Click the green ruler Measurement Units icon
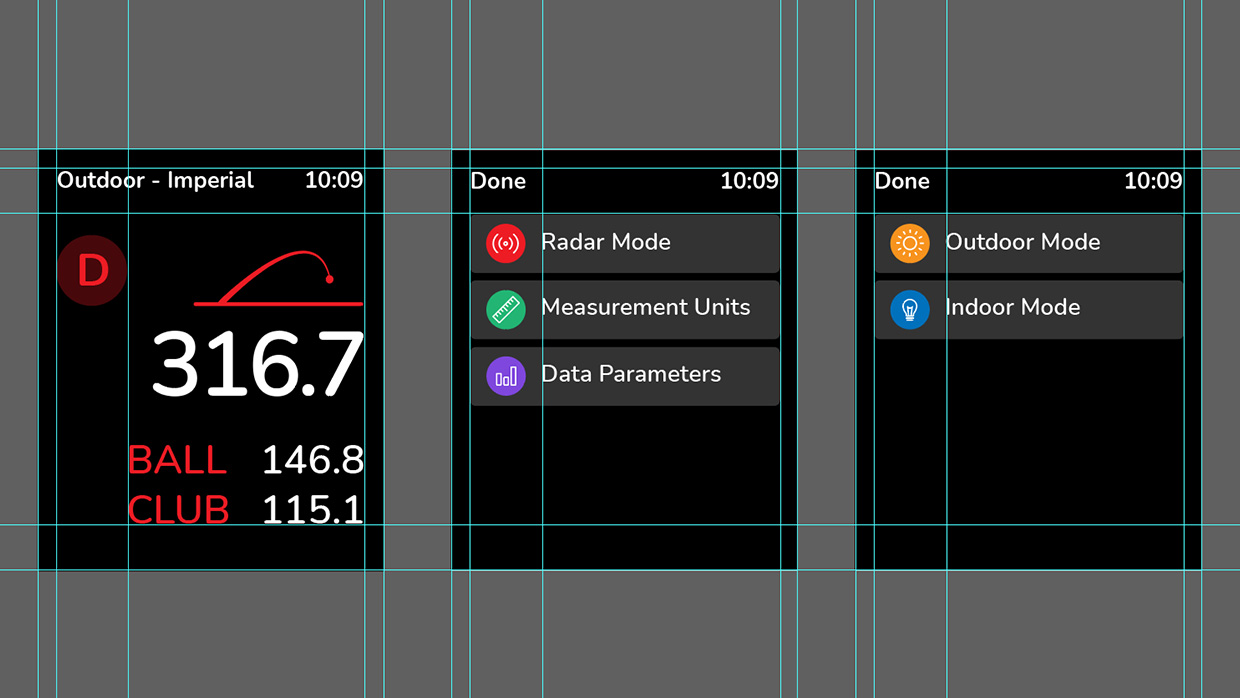 pyautogui.click(x=506, y=309)
